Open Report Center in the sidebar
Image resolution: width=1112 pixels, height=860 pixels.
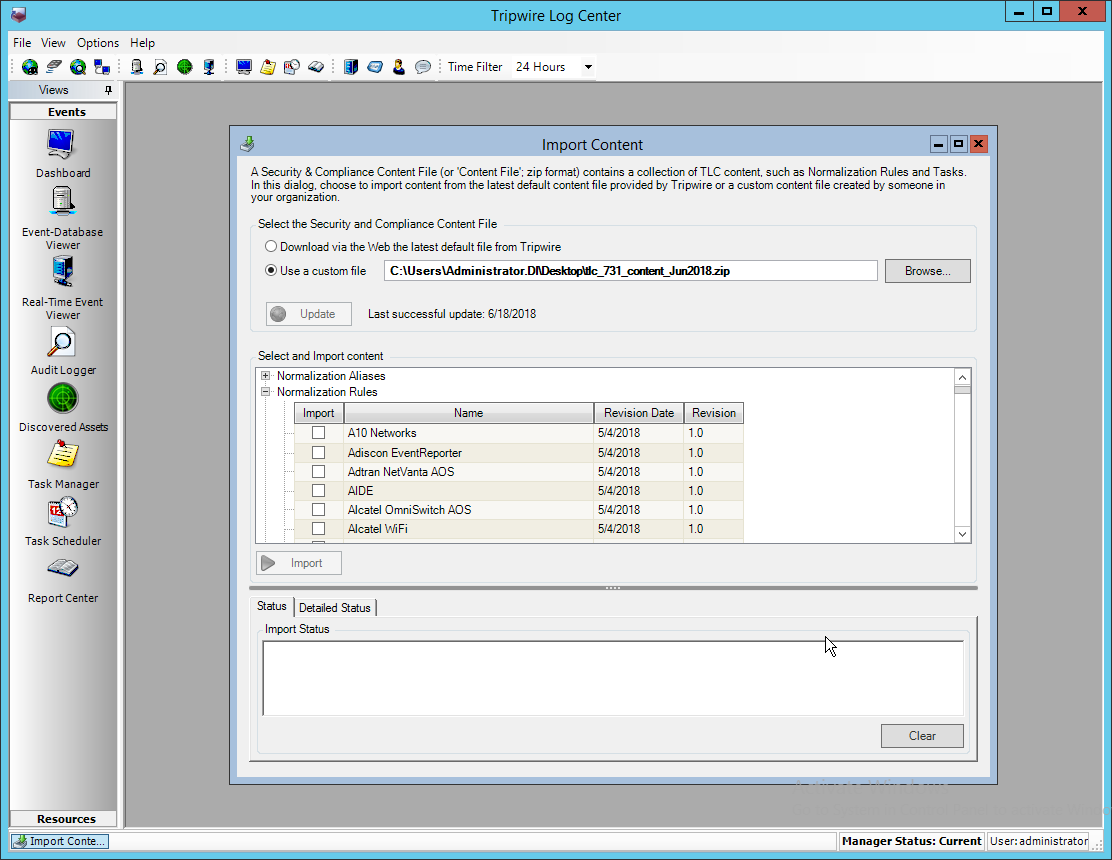pos(62,580)
